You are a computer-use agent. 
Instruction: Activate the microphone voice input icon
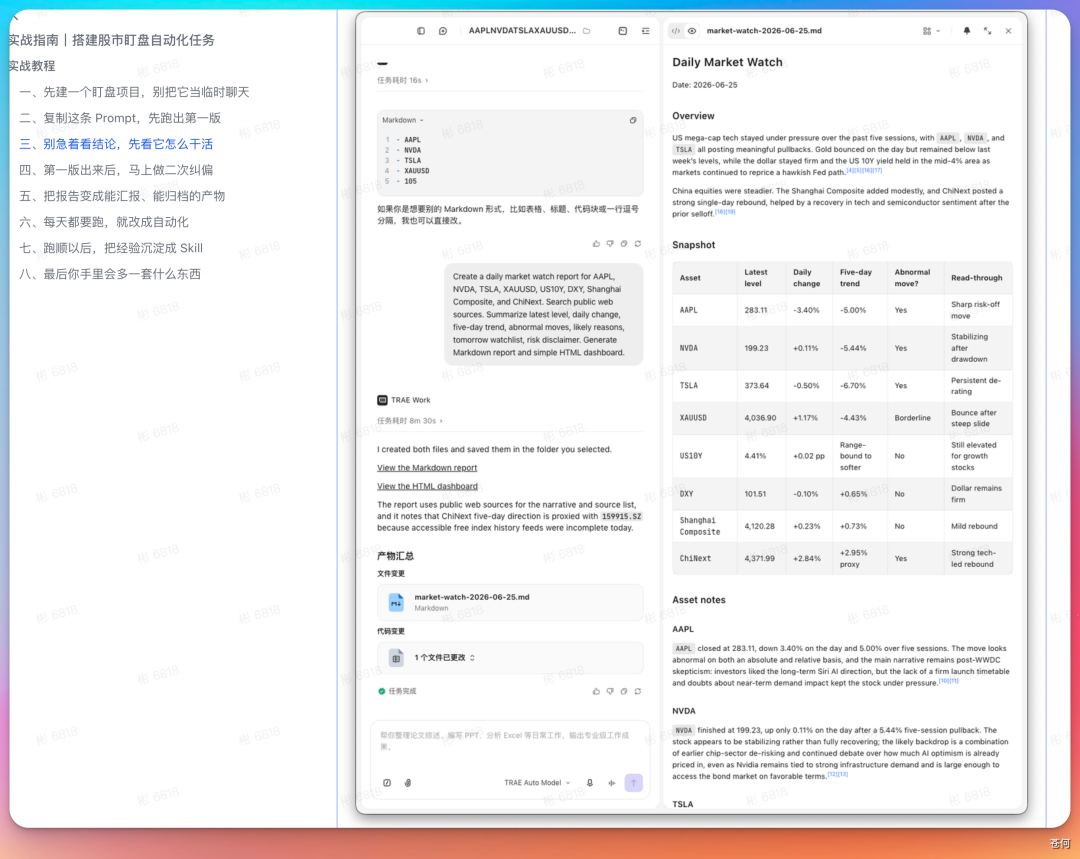click(x=590, y=783)
